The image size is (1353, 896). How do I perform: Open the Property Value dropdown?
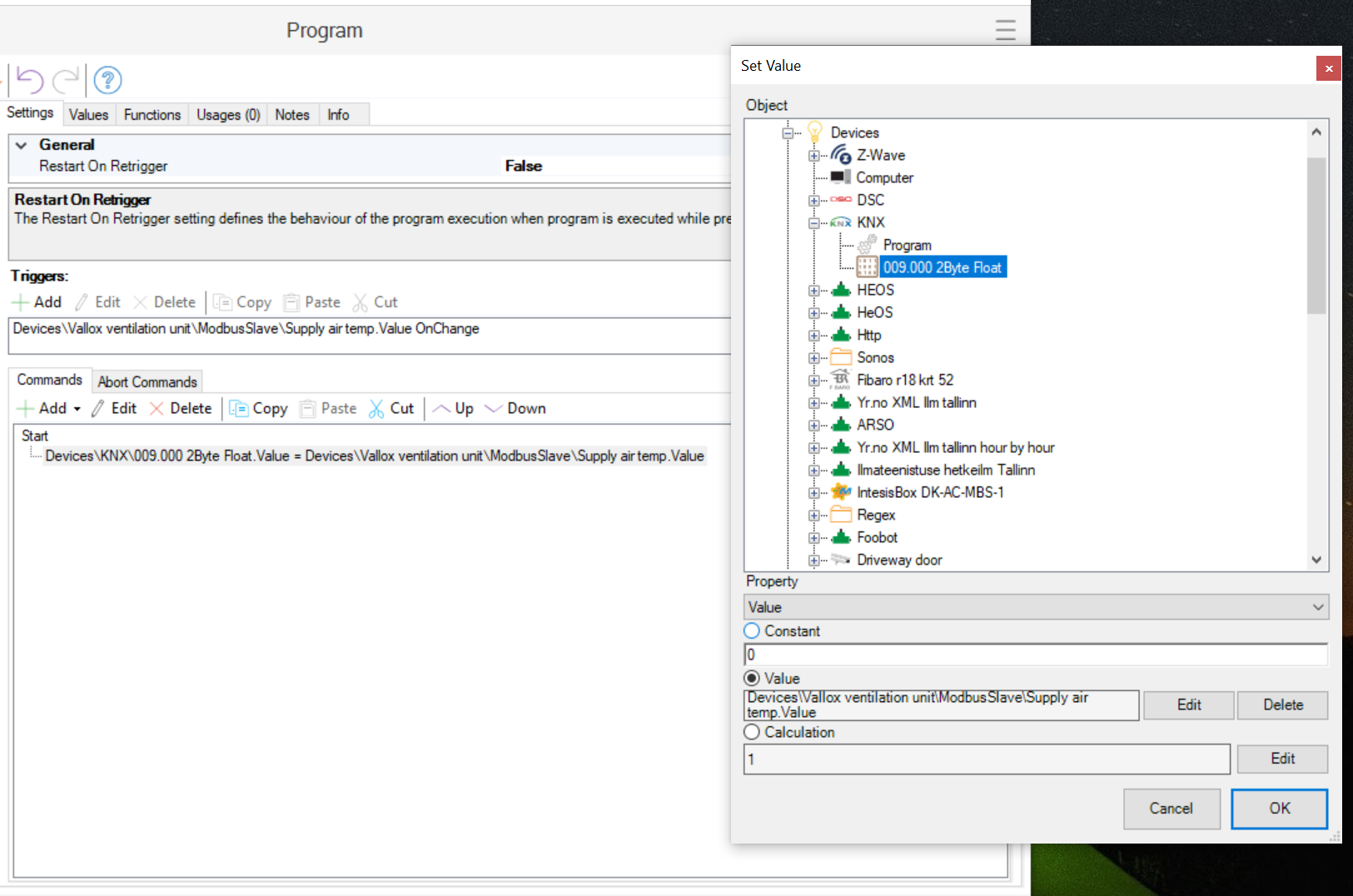(x=1035, y=607)
